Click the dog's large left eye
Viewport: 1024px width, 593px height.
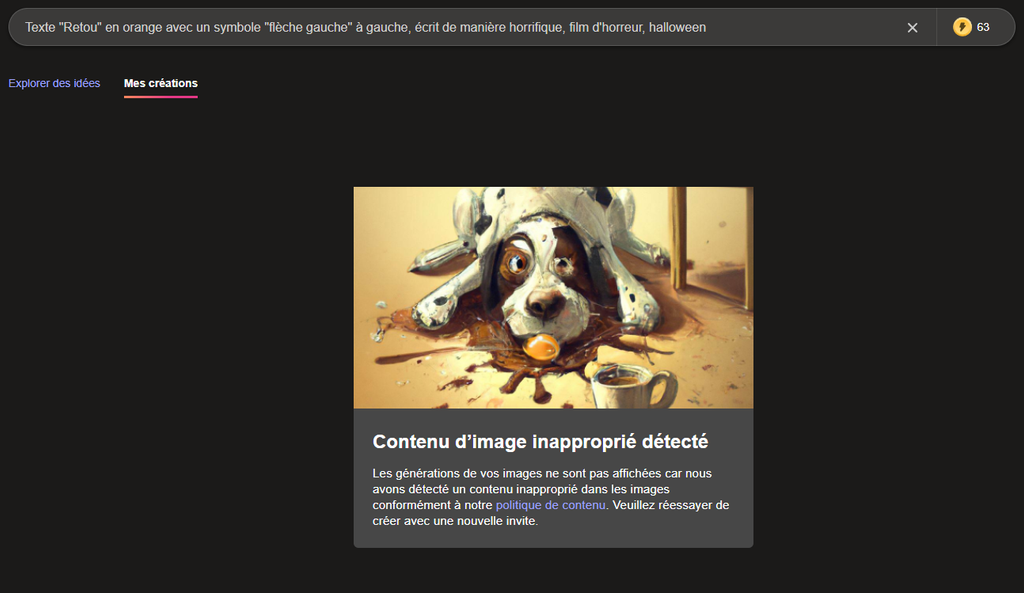tap(517, 262)
